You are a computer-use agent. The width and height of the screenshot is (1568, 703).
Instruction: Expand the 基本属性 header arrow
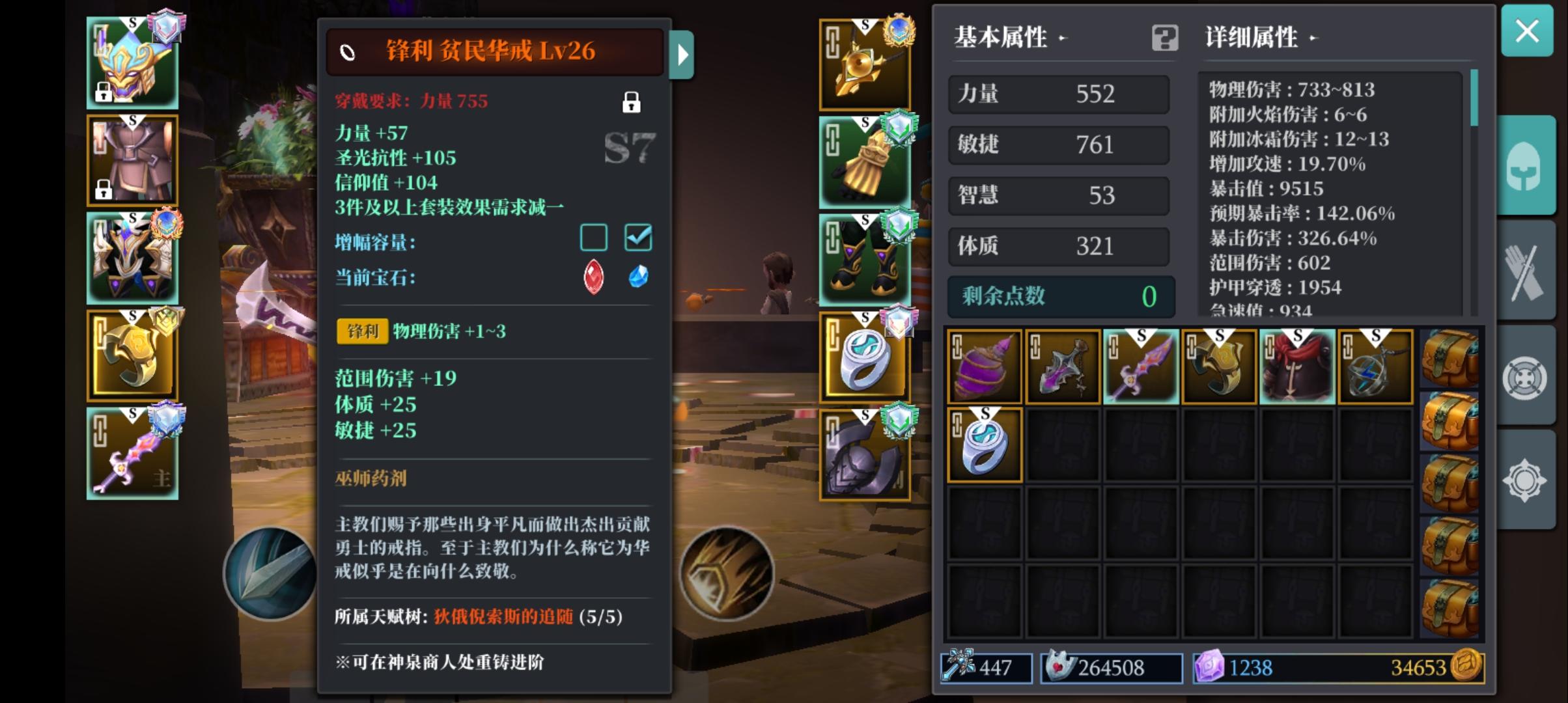point(1062,38)
